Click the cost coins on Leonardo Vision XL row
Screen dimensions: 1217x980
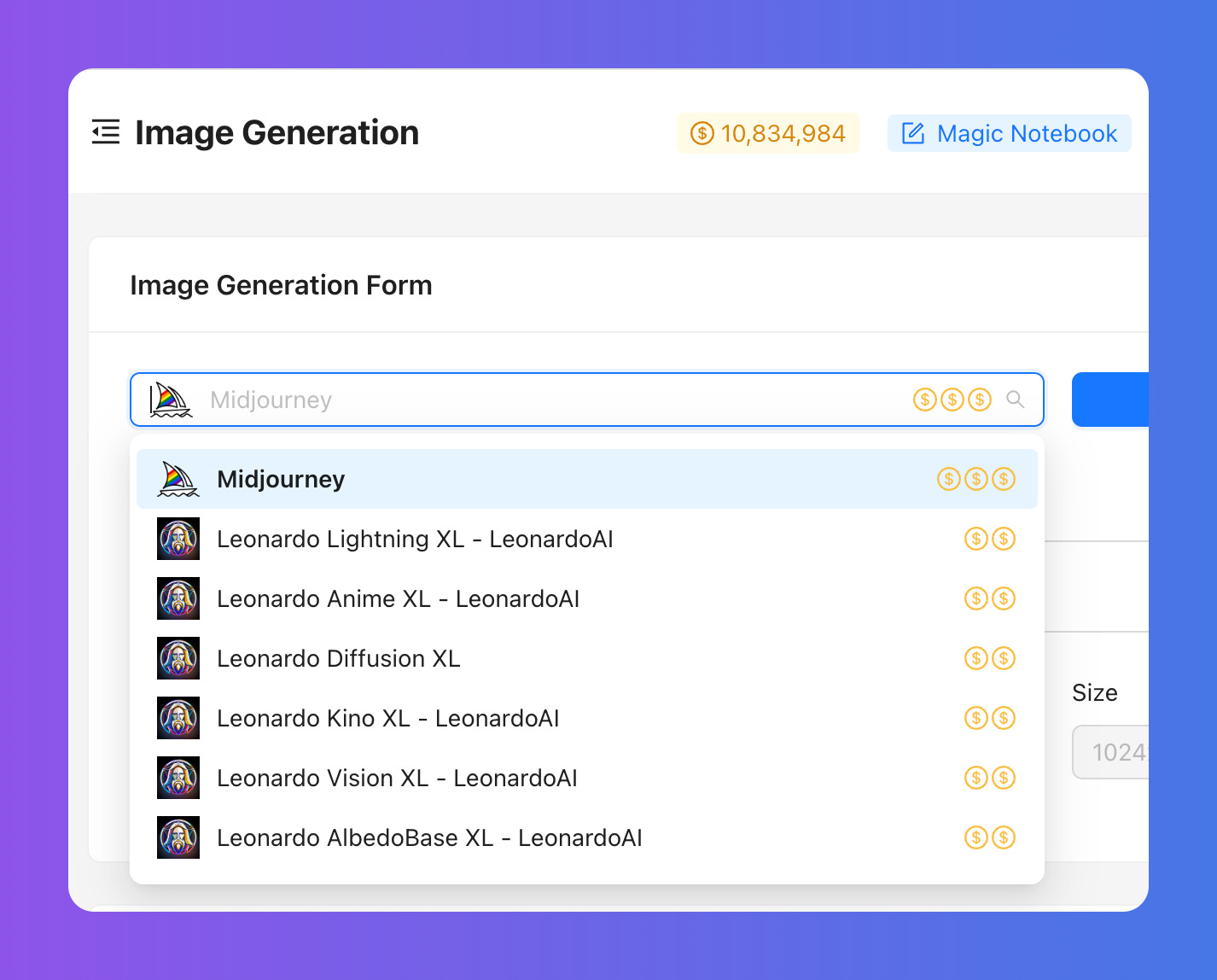990,778
